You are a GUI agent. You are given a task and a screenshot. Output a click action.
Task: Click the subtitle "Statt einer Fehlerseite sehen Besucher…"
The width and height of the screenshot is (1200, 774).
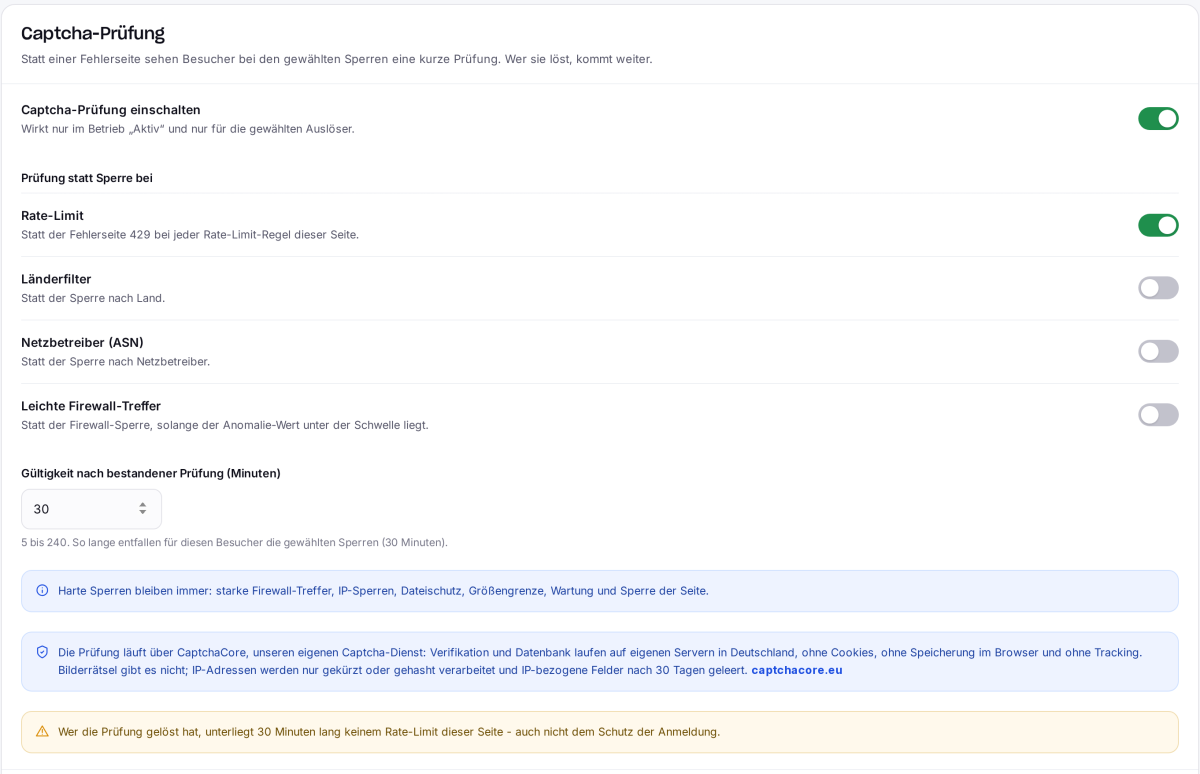point(337,59)
